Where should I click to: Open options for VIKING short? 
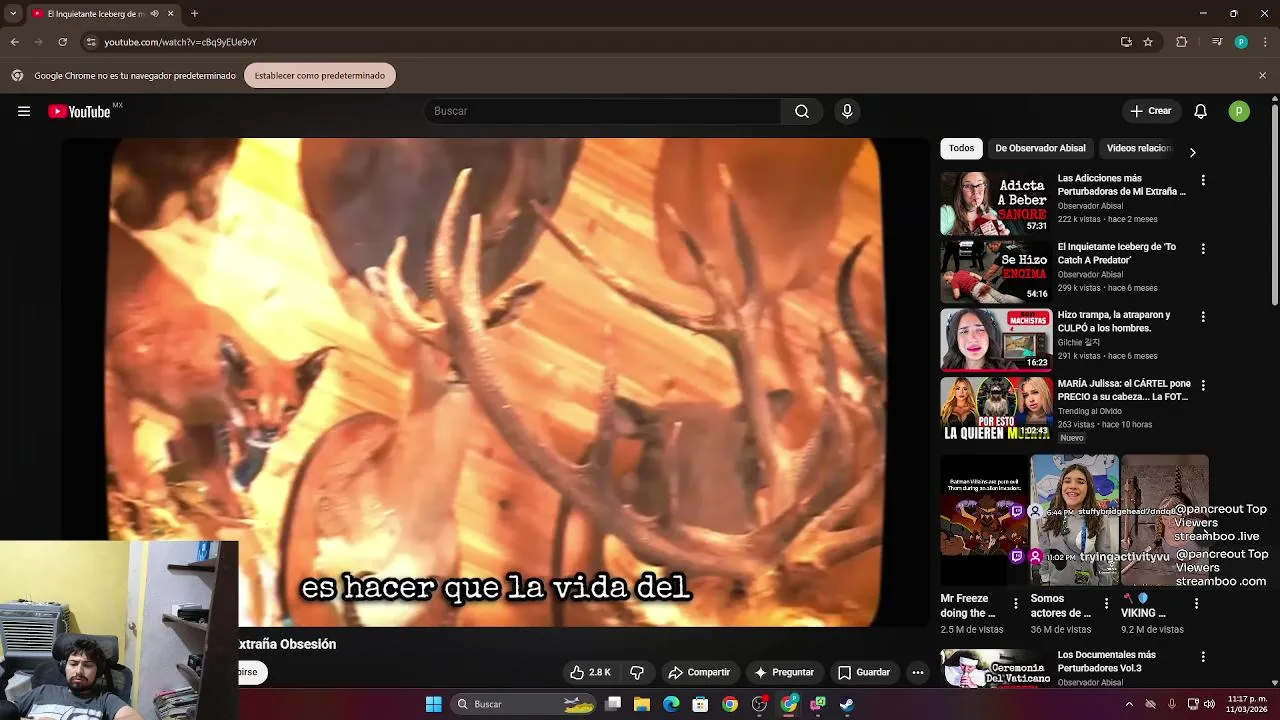pyautogui.click(x=1196, y=604)
